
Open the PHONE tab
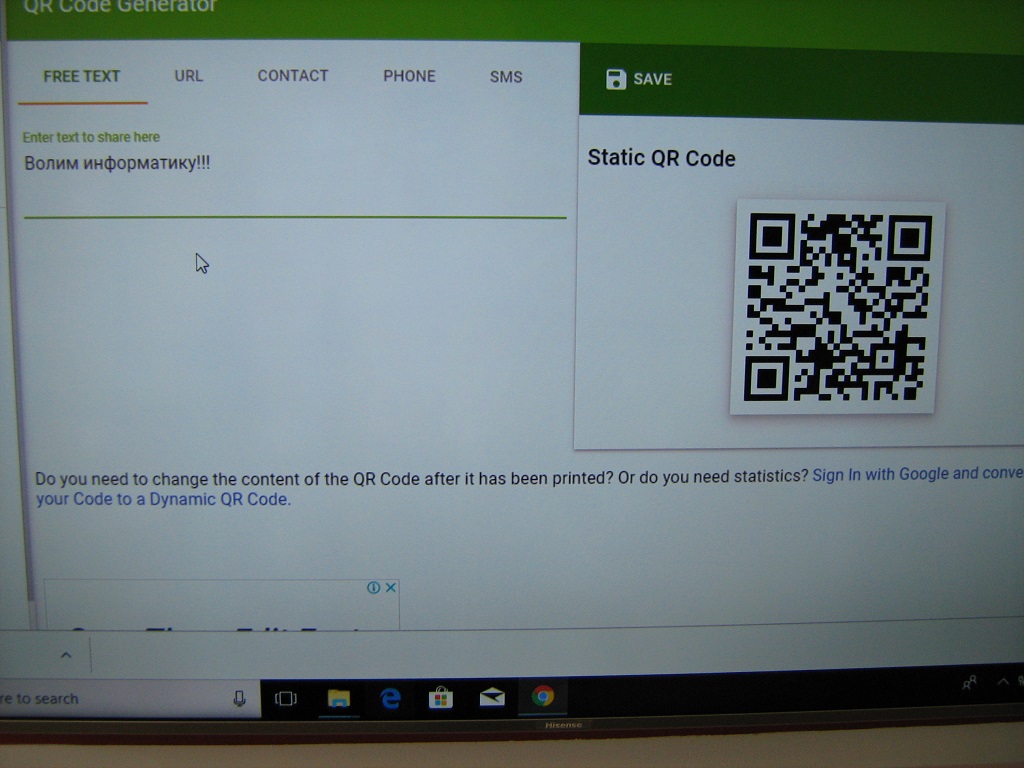click(409, 76)
